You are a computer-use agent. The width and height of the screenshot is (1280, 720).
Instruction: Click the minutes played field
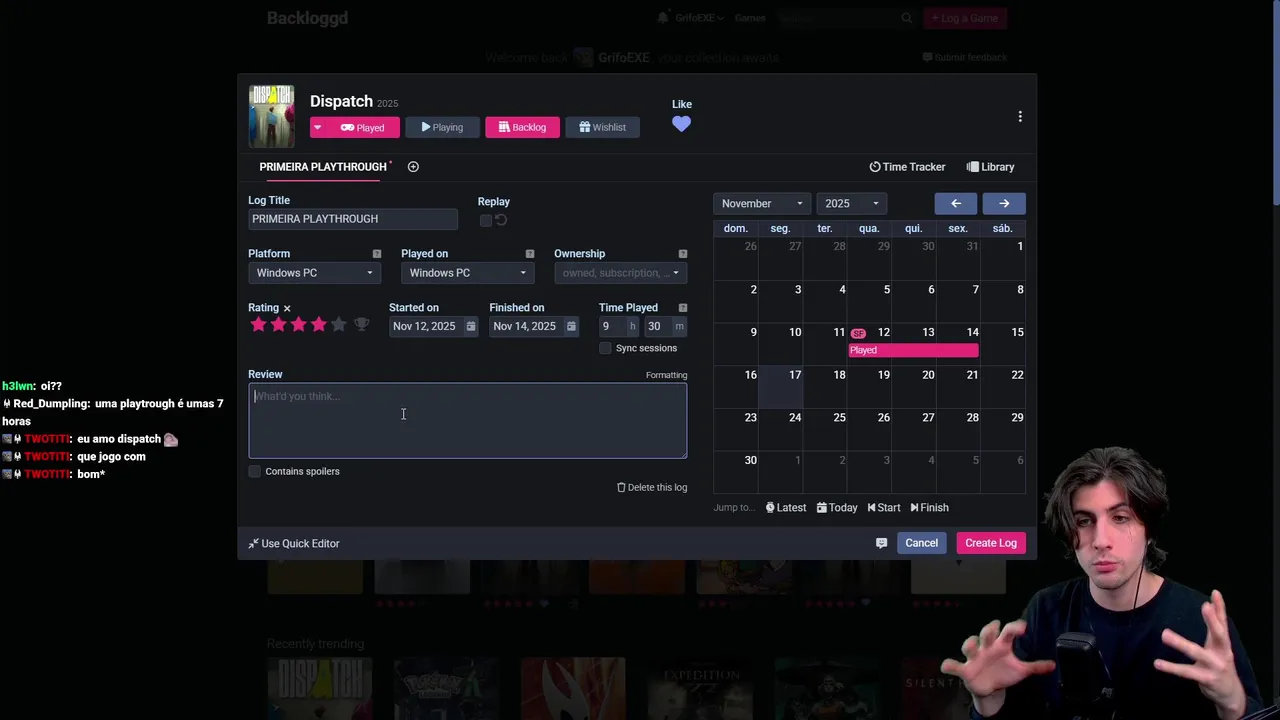[657, 326]
